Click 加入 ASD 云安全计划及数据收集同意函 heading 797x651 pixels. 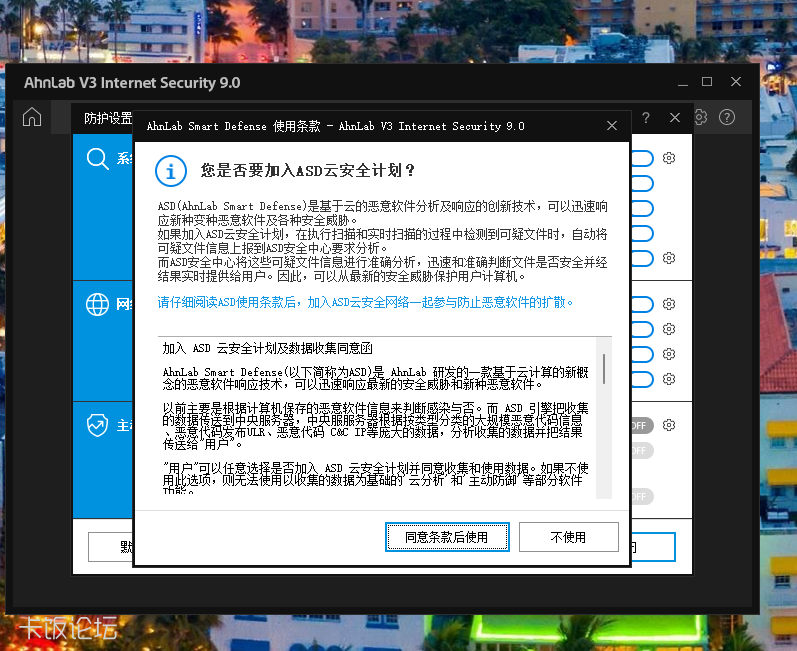click(267, 348)
